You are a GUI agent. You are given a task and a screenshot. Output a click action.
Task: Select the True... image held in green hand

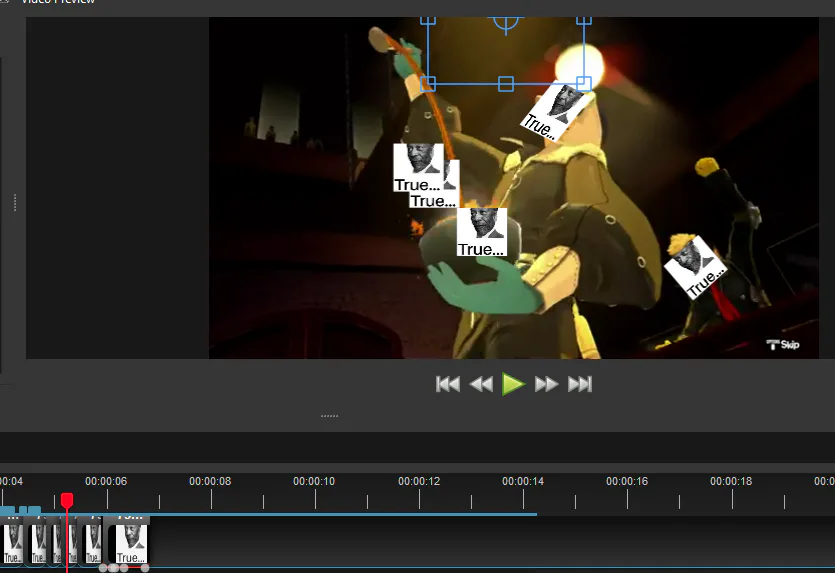tap(482, 232)
